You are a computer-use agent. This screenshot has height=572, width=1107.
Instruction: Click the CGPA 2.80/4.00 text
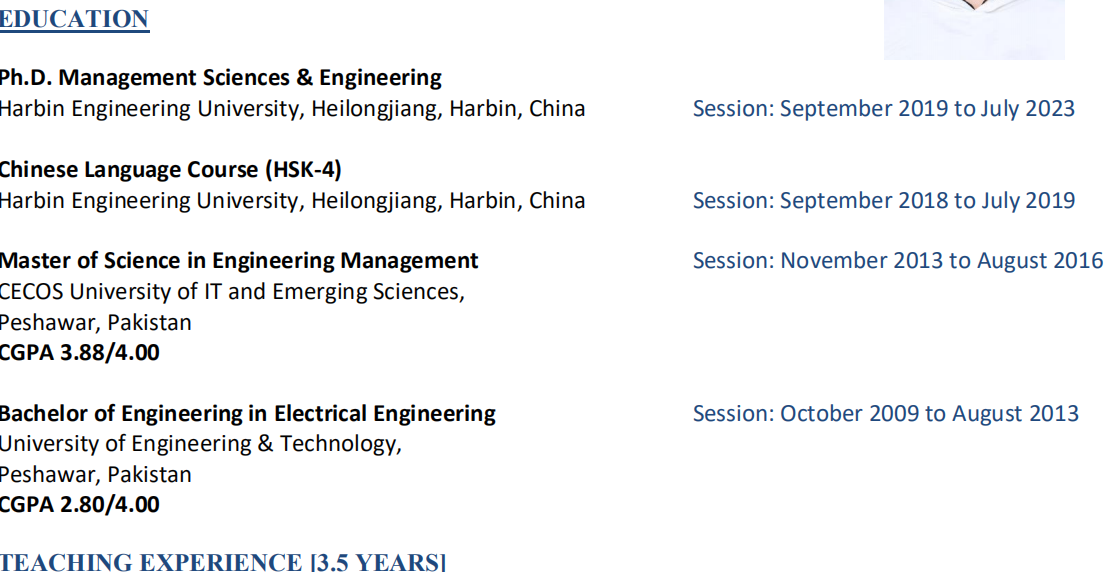point(79,504)
